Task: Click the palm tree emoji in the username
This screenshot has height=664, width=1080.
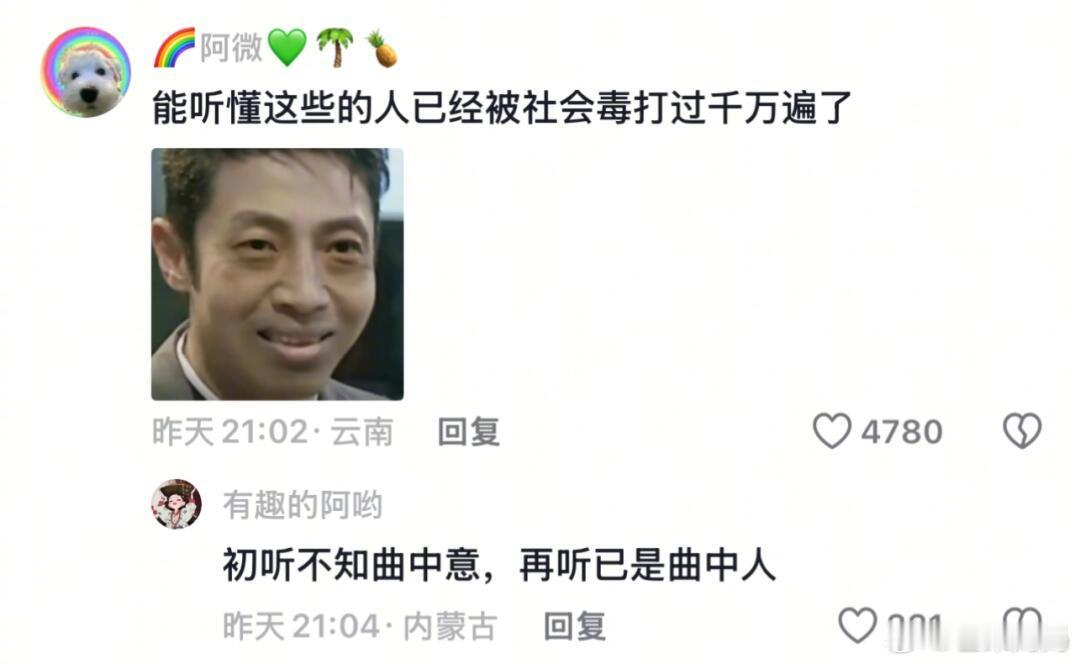Action: (335, 48)
